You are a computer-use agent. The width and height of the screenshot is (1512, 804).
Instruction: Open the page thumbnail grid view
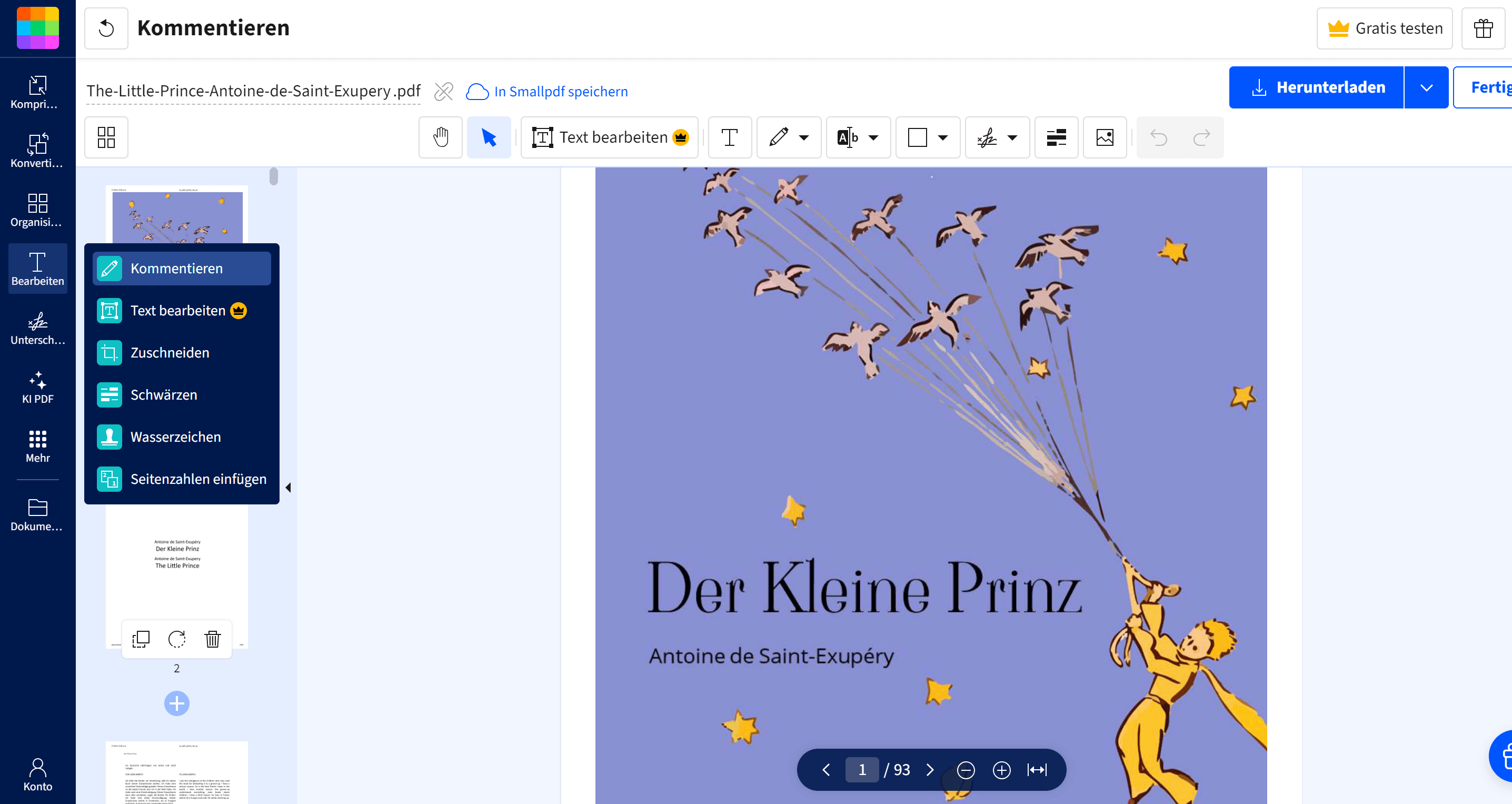106,137
